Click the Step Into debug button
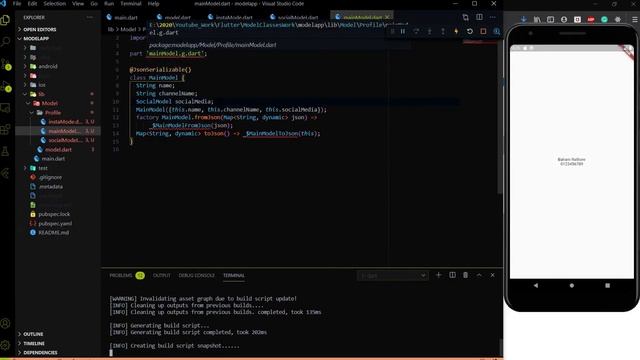 429,31
